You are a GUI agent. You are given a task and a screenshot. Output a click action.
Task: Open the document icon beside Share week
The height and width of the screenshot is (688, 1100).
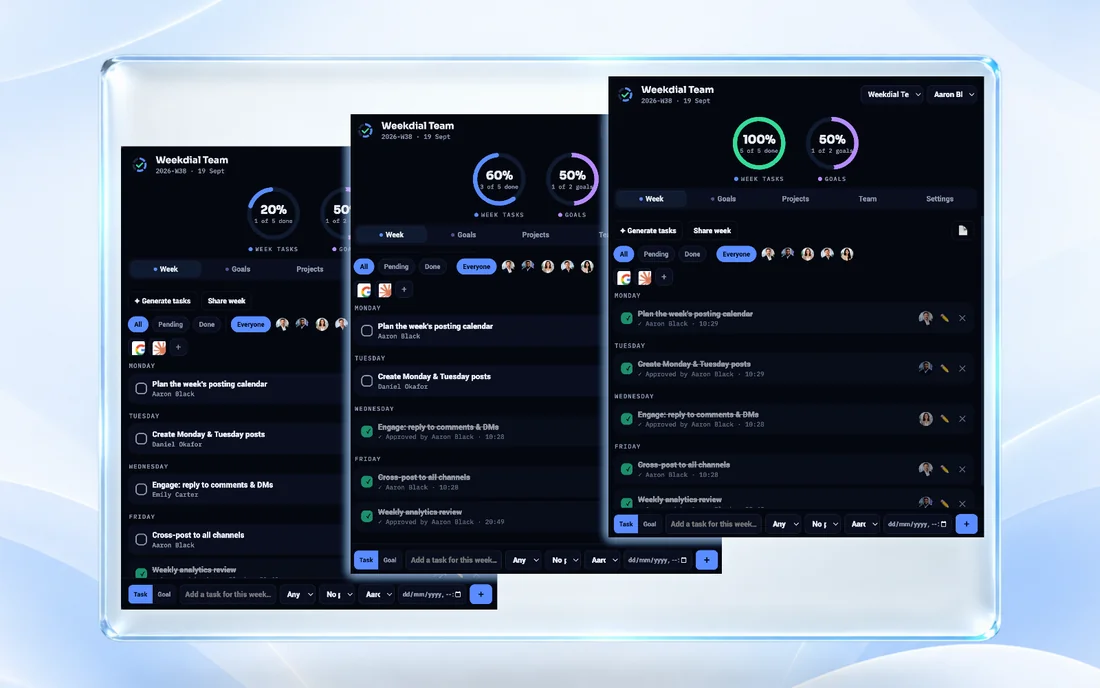(x=962, y=231)
